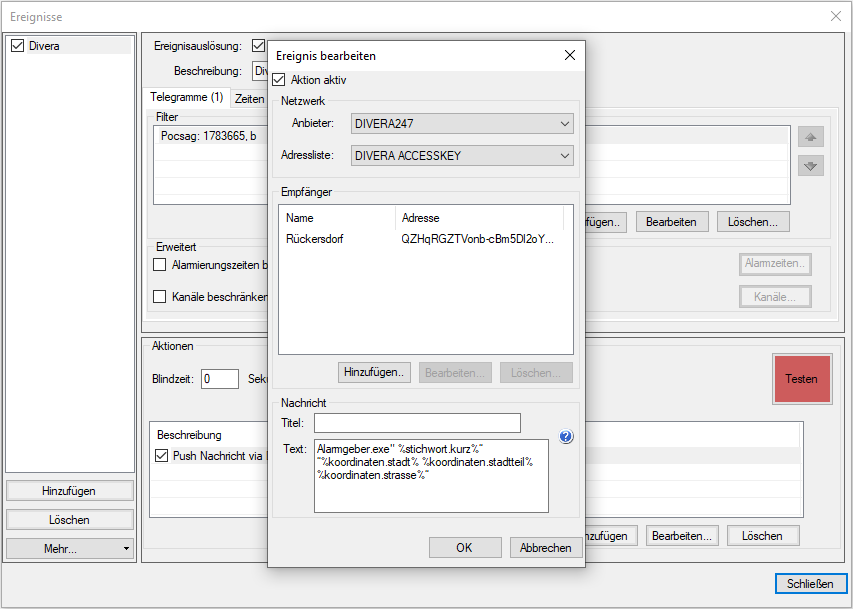Toggle the Aktion aktiv checkbox
Image resolution: width=853 pixels, height=609 pixels.
[279, 80]
